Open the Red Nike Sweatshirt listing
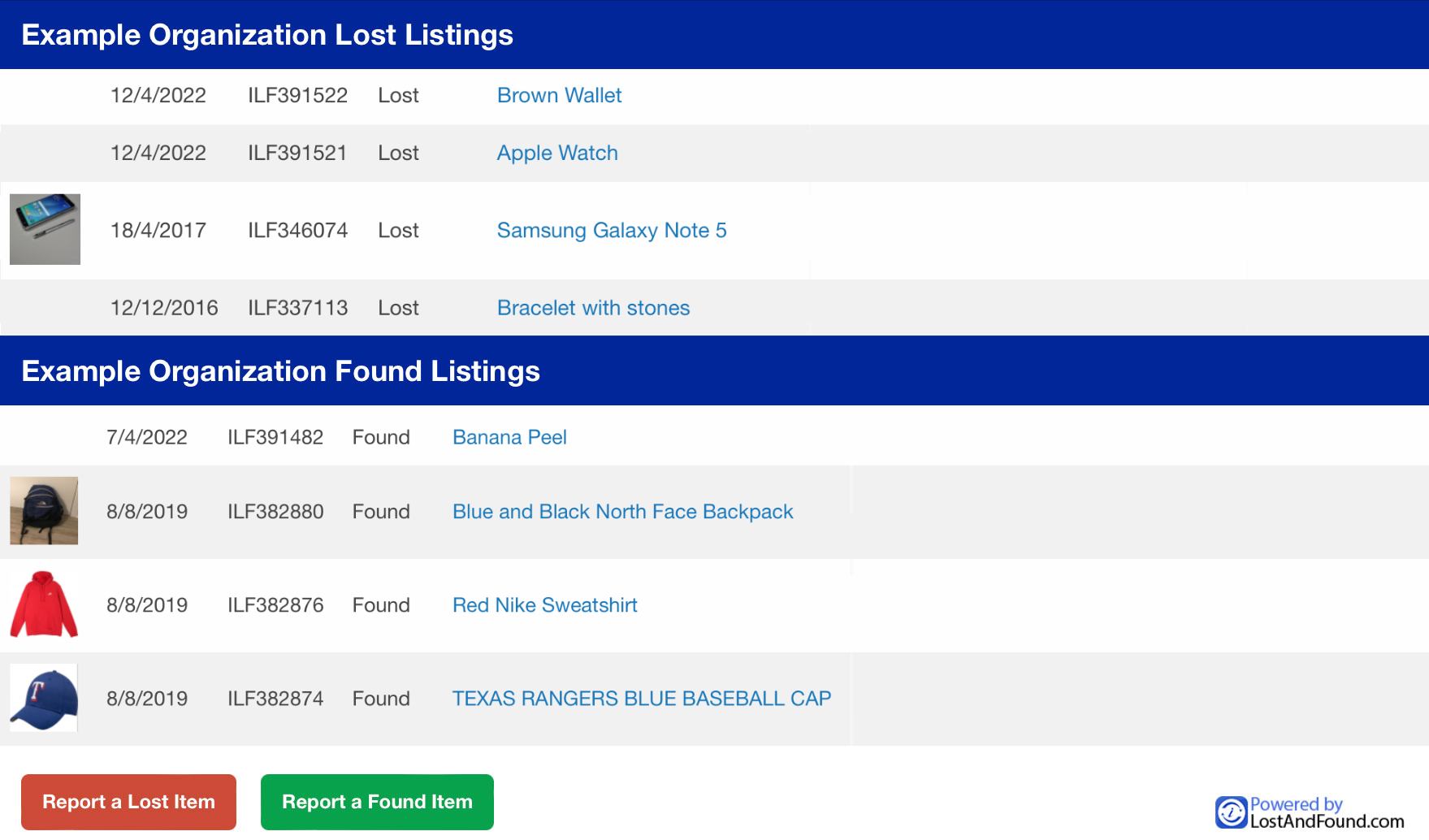This screenshot has height=840, width=1429. point(544,605)
